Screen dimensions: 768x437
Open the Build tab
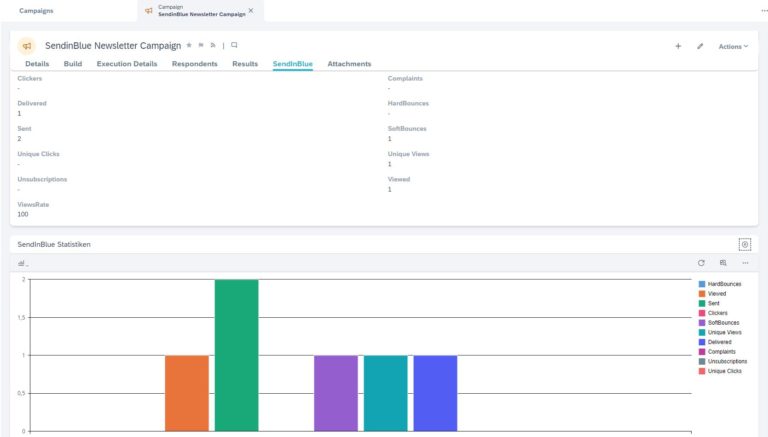pyautogui.click(x=73, y=64)
